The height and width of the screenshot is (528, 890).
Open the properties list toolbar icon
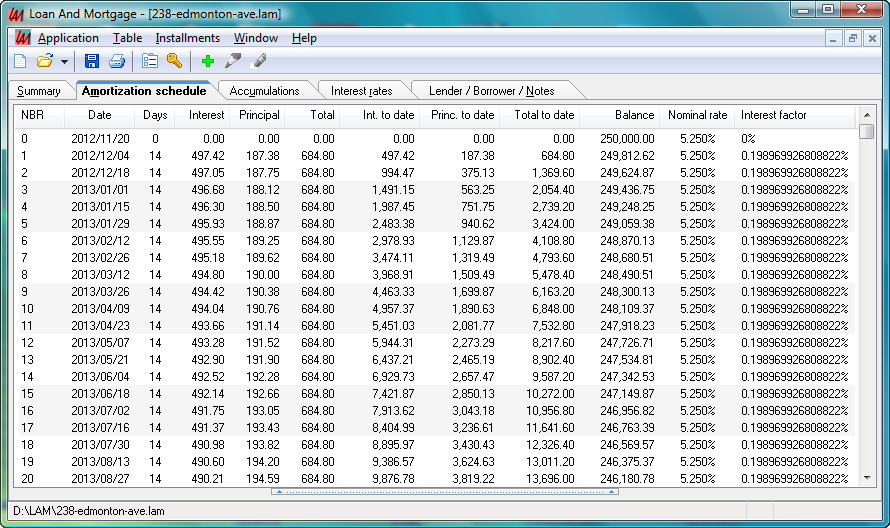click(150, 61)
